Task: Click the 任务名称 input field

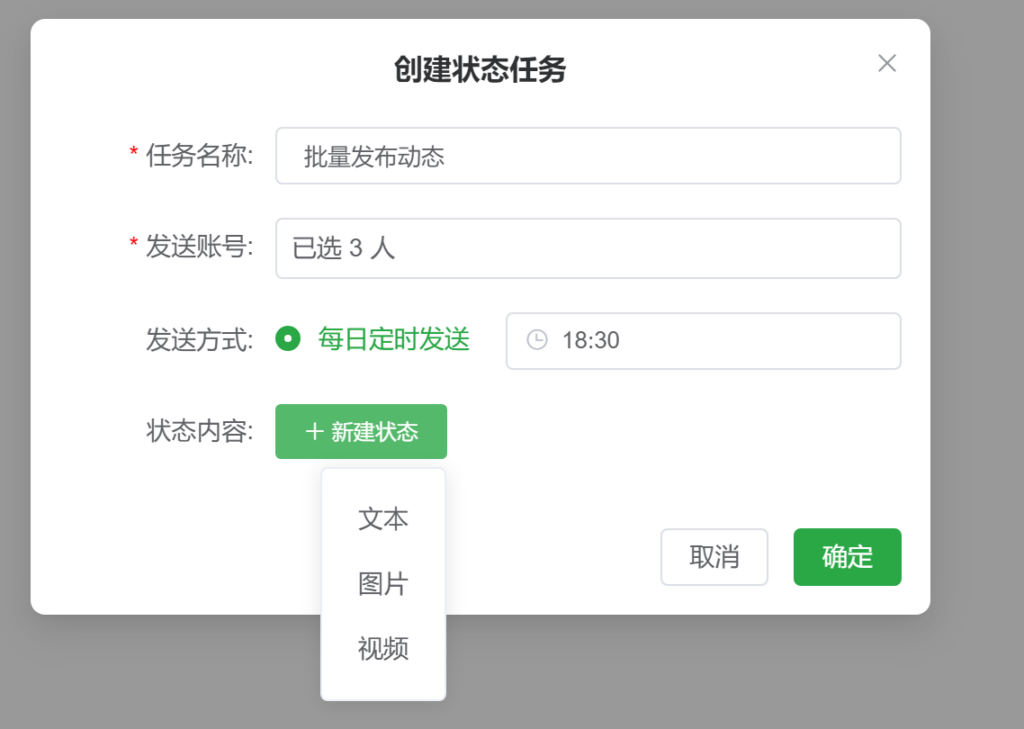Action: pyautogui.click(x=588, y=156)
